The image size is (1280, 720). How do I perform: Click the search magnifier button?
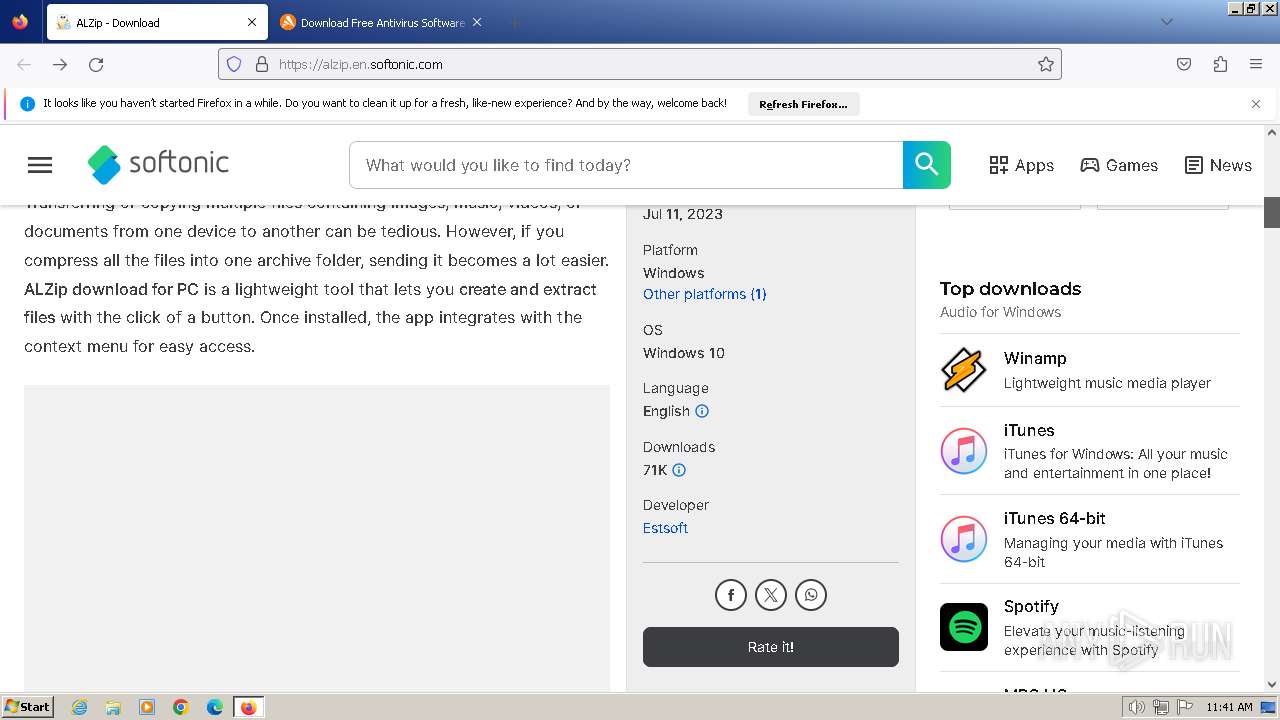[x=927, y=165]
